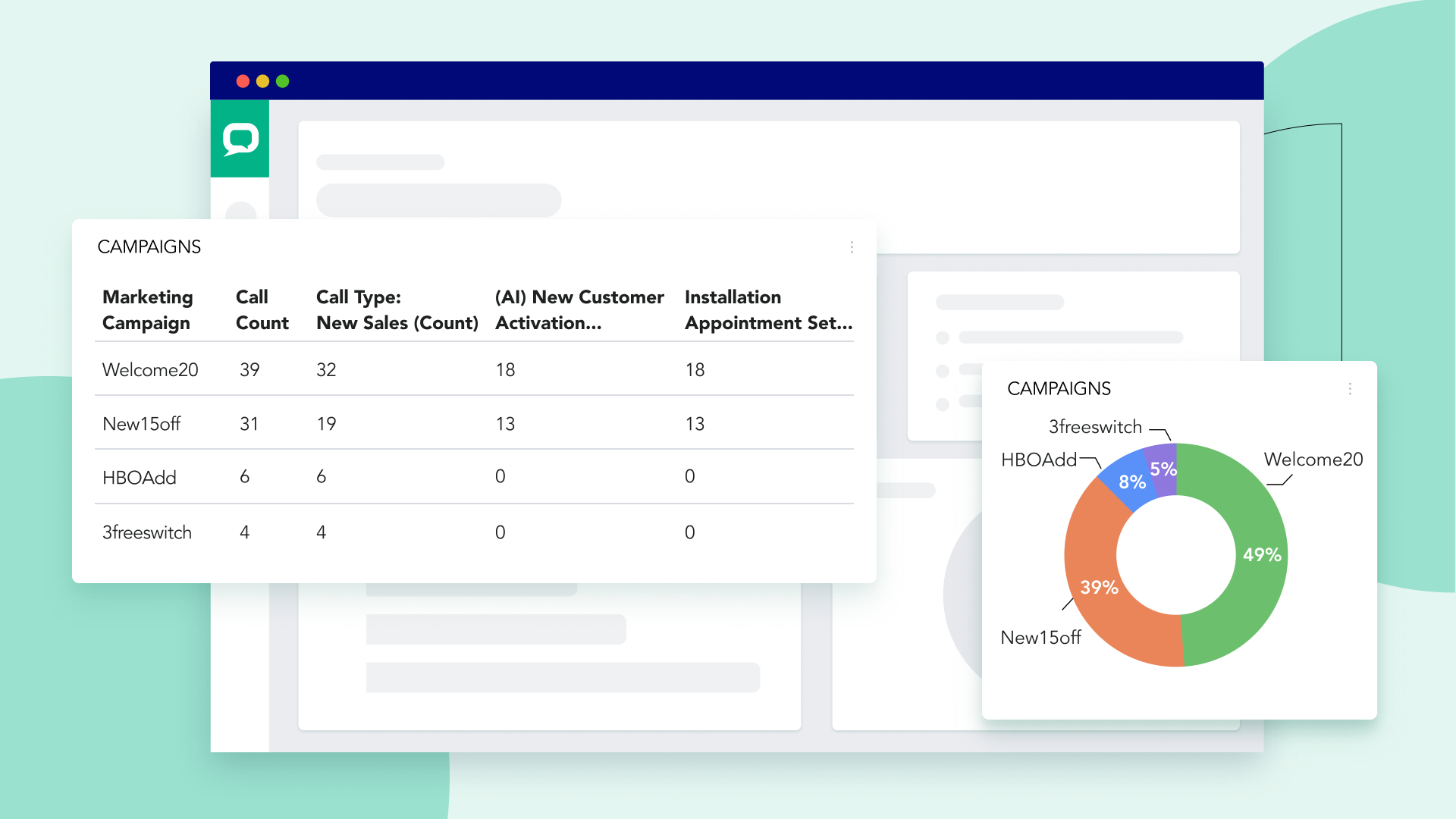
Task: Click the 3freeswitch chart label
Action: [x=1095, y=427]
